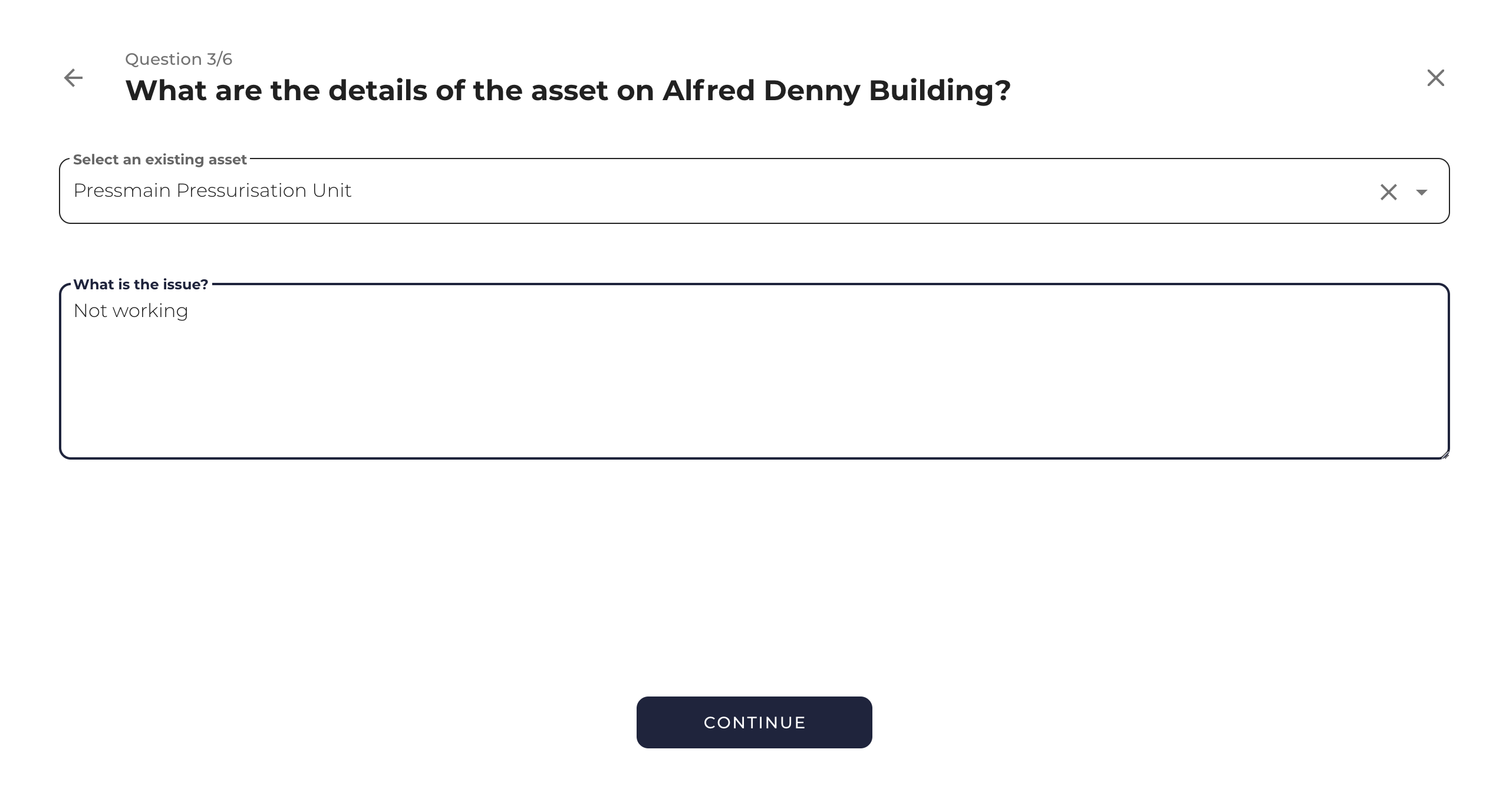Image resolution: width=1509 pixels, height=812 pixels.
Task: Click the 'Select an existing asset' field label
Action: [160, 160]
